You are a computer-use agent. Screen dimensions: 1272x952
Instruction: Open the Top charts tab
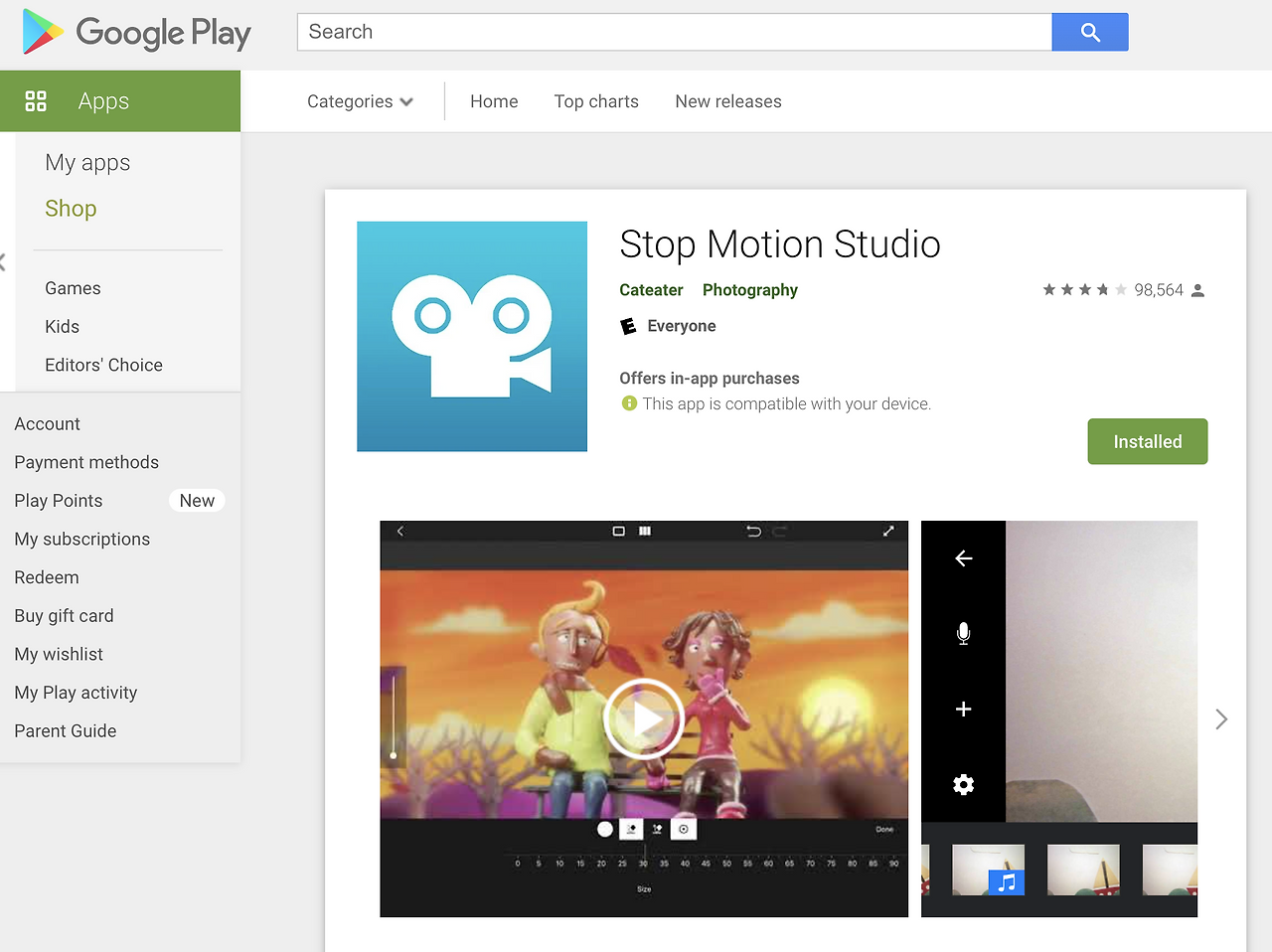[x=596, y=101]
